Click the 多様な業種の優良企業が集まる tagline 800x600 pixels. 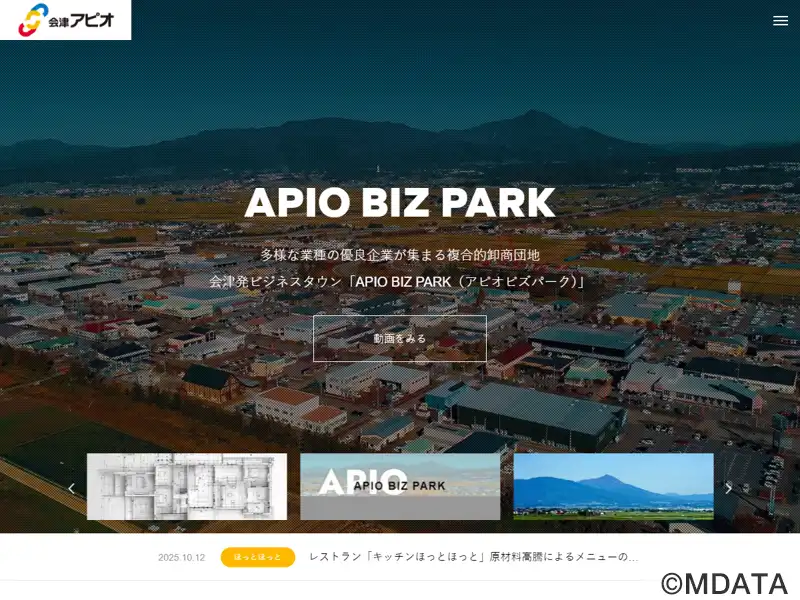400,255
